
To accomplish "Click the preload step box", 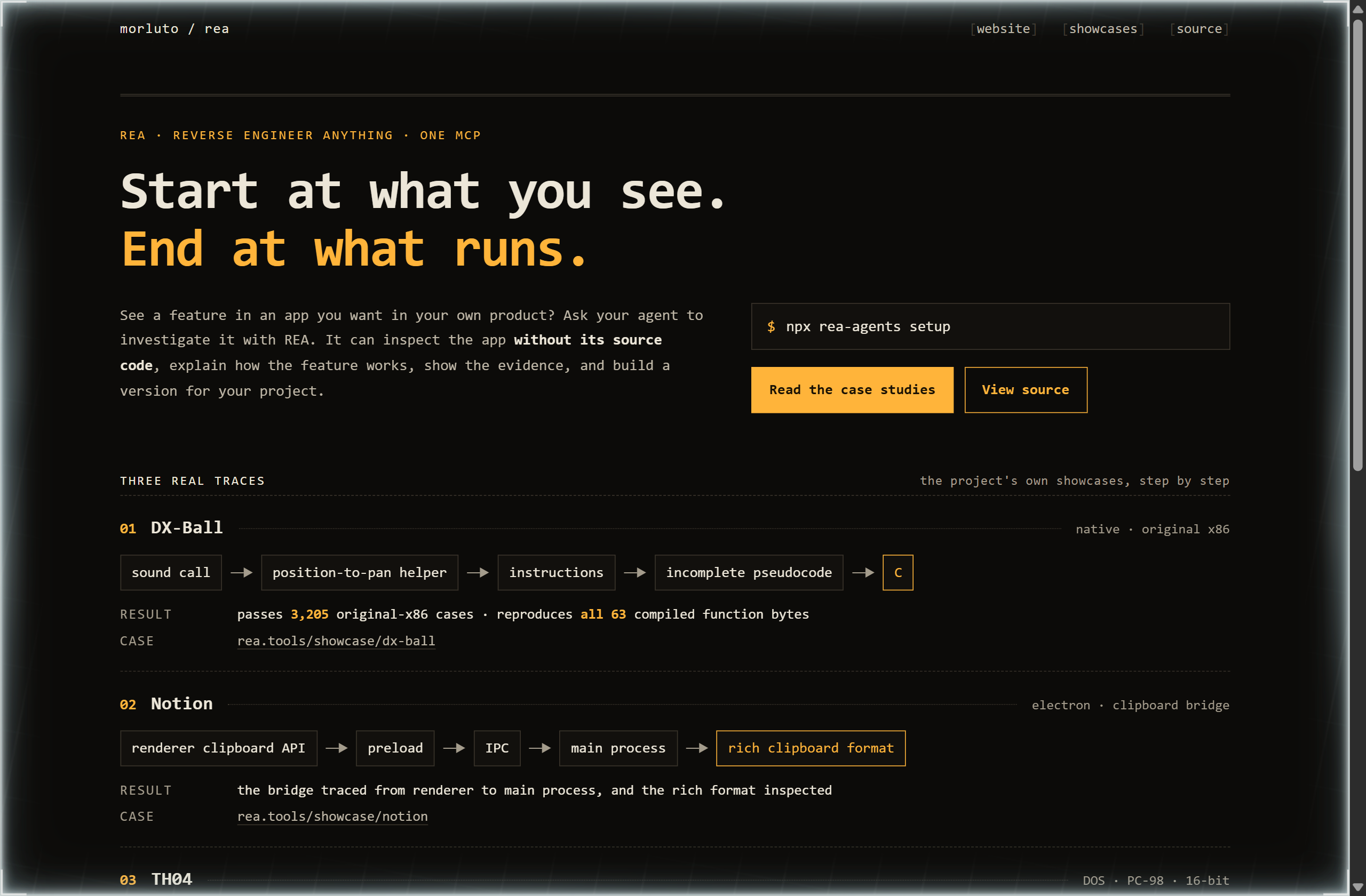I will click(x=395, y=748).
